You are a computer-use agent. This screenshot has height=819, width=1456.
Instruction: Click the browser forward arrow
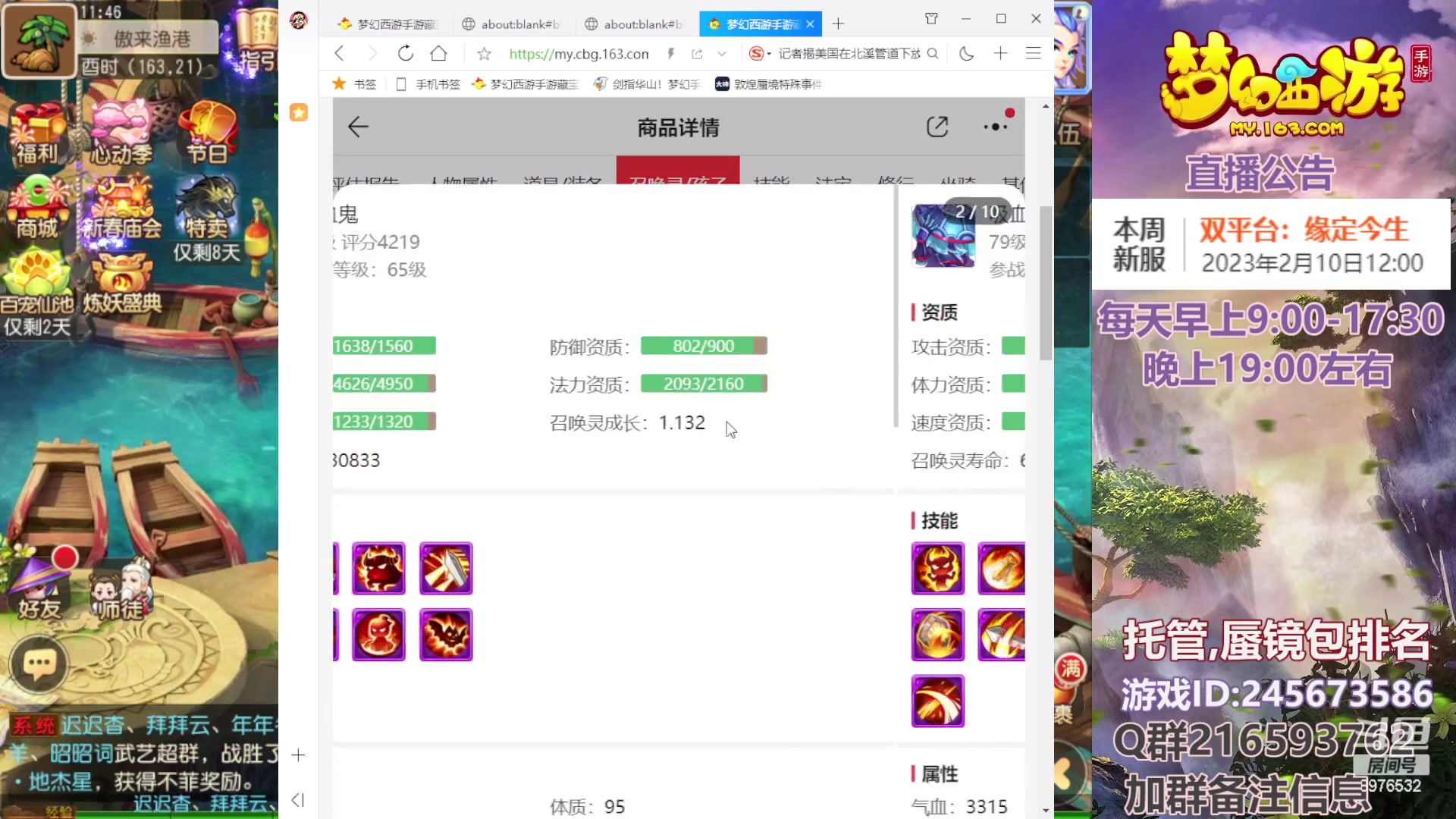click(x=372, y=53)
